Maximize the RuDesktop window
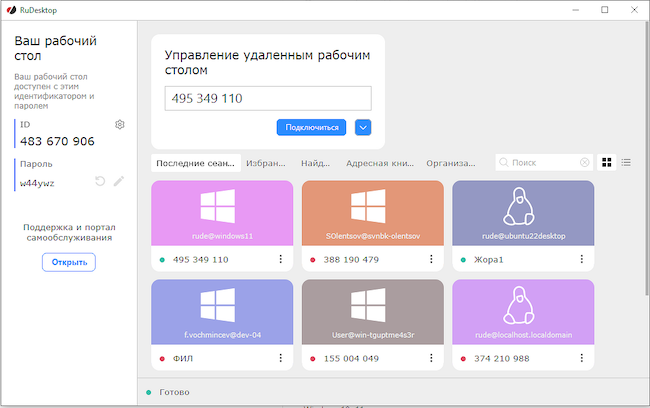This screenshot has width=650, height=408. 605,10
